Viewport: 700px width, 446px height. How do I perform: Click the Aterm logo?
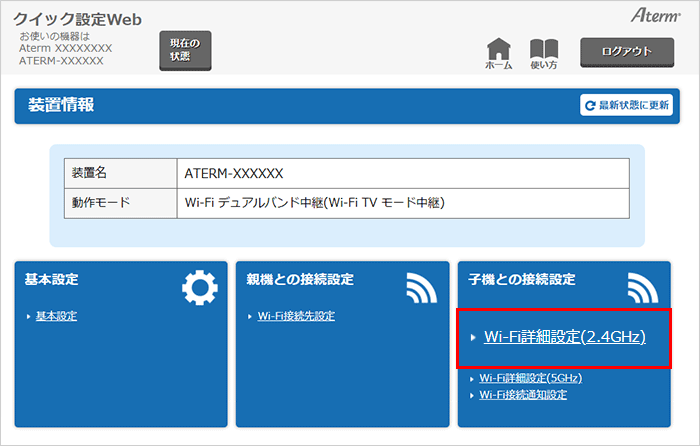[655, 17]
